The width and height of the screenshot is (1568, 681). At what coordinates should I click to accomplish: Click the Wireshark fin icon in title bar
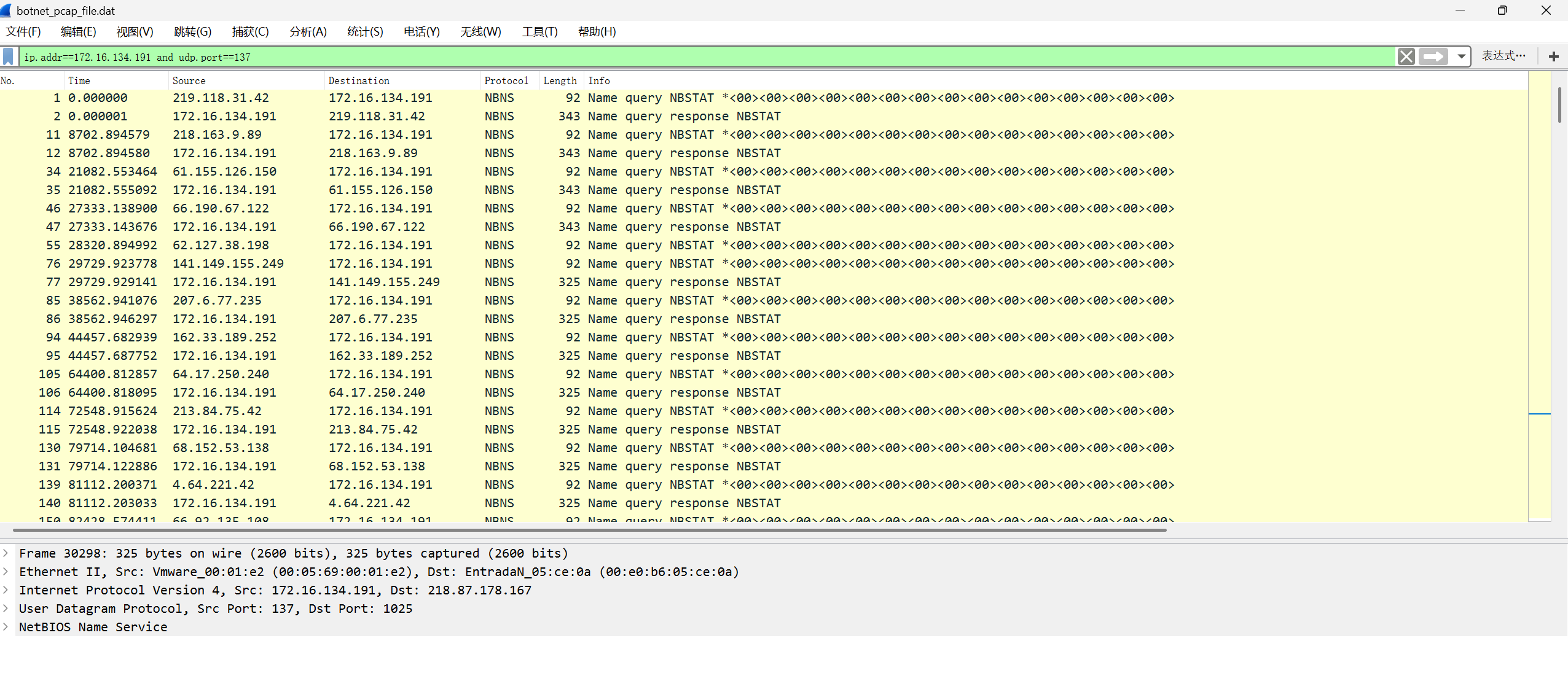7,10
